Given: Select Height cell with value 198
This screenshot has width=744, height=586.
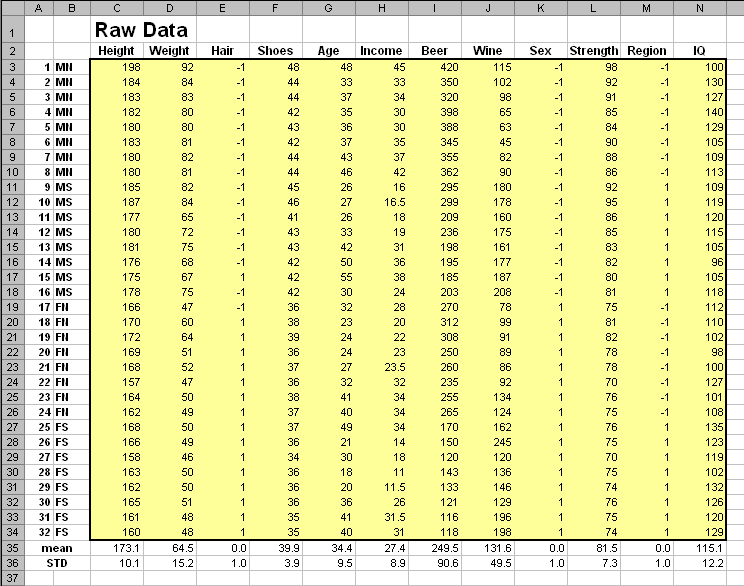Looking at the screenshot, I should [x=117, y=67].
